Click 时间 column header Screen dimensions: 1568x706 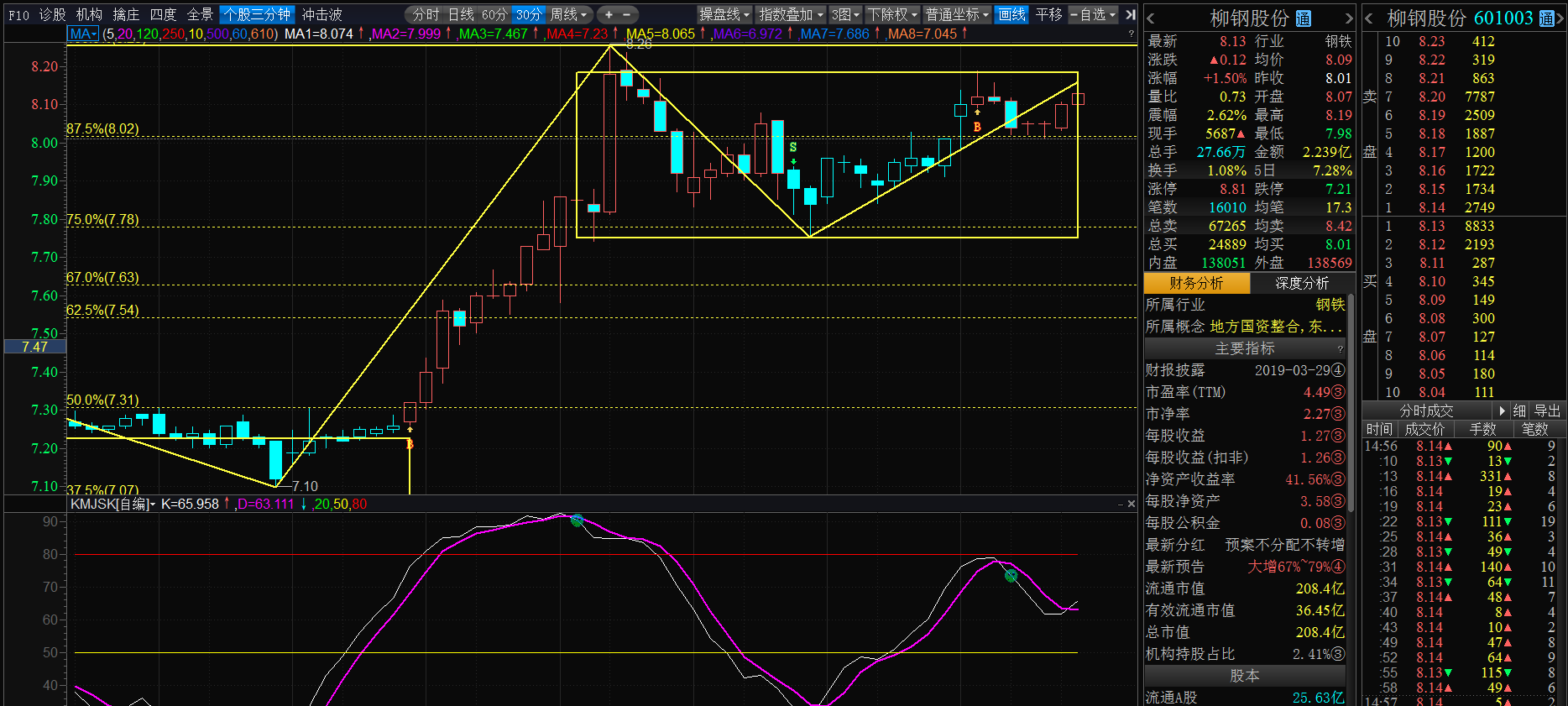[1378, 429]
